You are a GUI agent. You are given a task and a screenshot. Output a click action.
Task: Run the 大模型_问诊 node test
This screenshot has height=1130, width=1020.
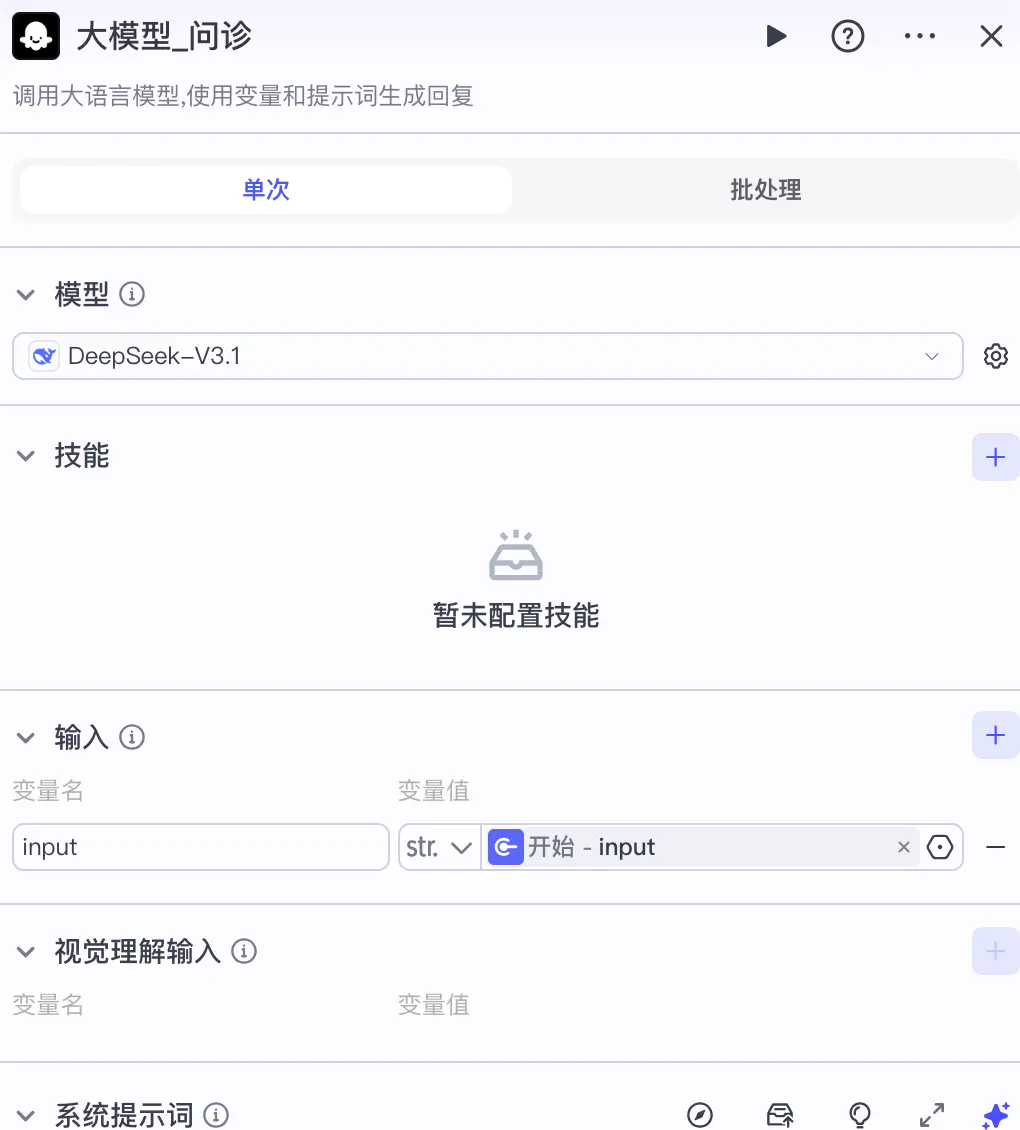[x=776, y=36]
